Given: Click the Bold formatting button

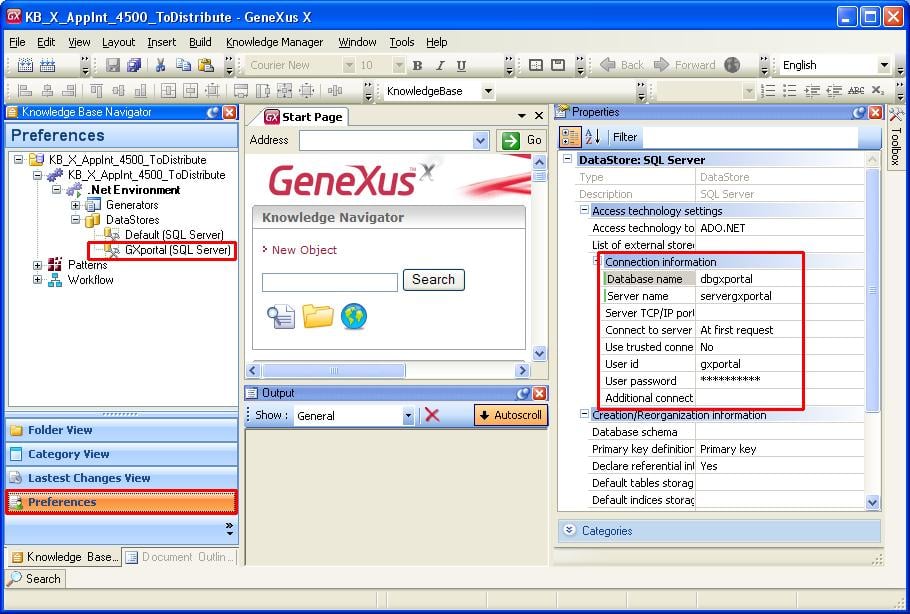Looking at the screenshot, I should [417, 66].
